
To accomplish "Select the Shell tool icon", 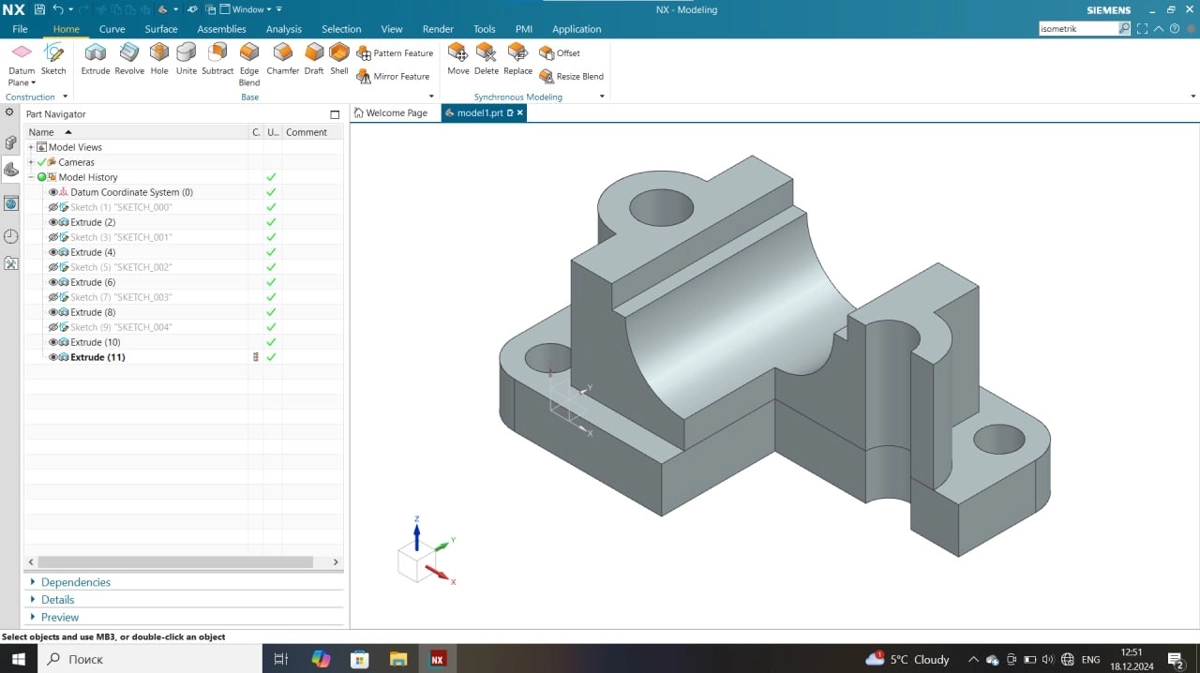I will [x=339, y=59].
